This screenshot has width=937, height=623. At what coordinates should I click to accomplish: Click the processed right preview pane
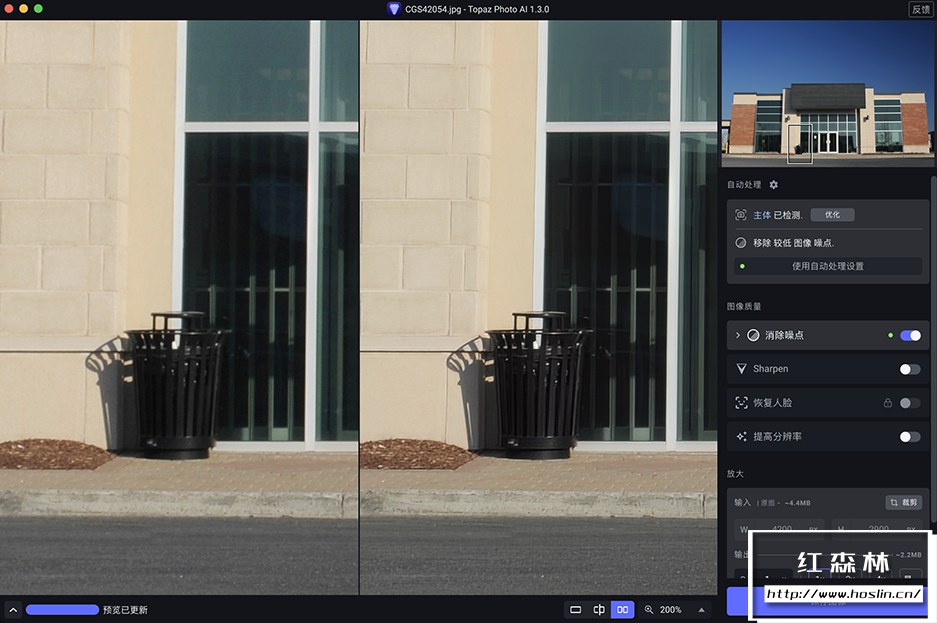(x=538, y=308)
